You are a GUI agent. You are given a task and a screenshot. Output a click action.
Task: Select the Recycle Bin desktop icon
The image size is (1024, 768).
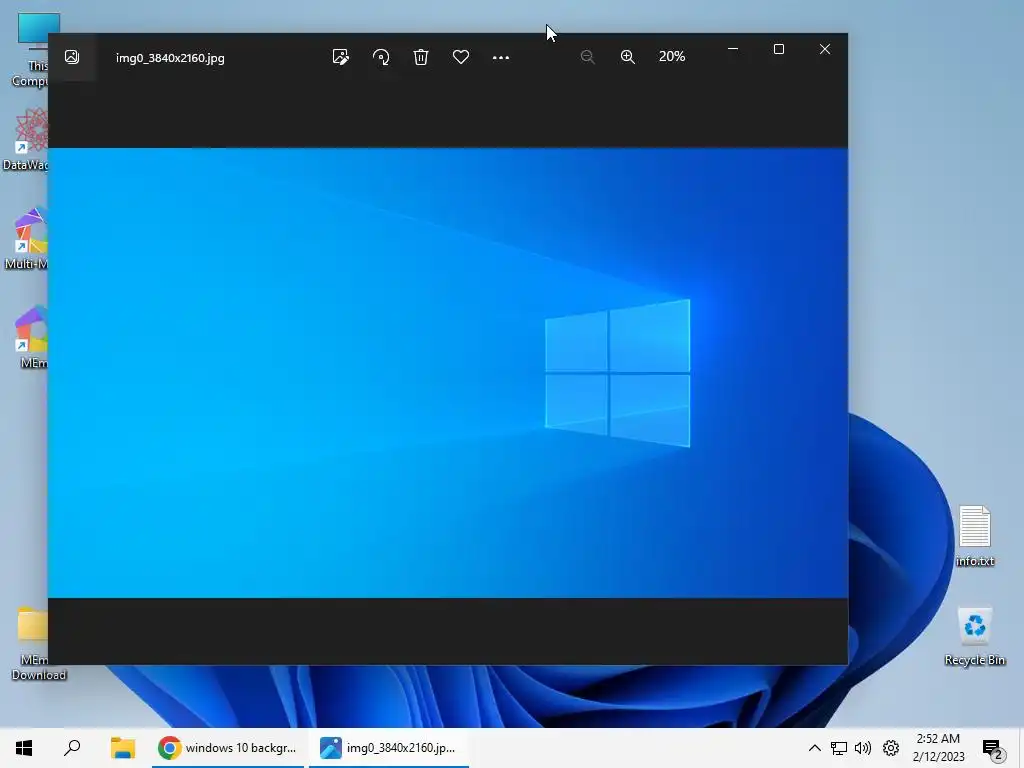974,636
